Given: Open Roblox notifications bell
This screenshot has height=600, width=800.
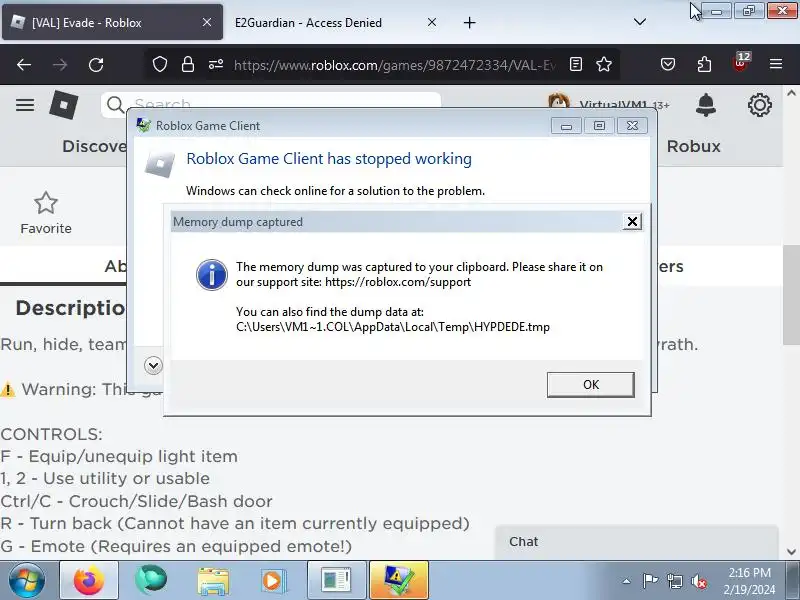Looking at the screenshot, I should [x=706, y=105].
